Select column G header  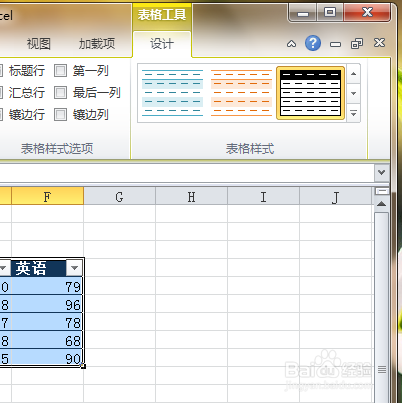pyautogui.click(x=119, y=197)
